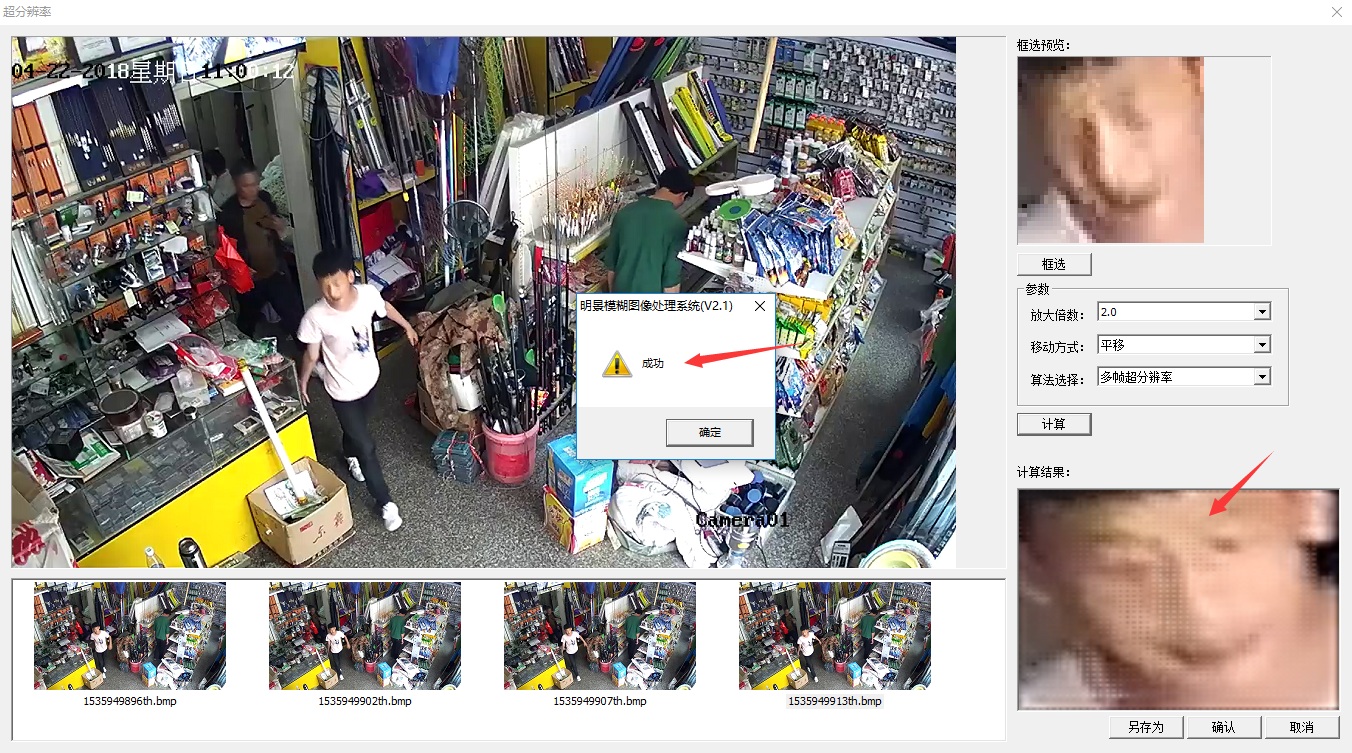This screenshot has height=753, width=1352.
Task: Select thumbnail 1535949902th.bmp
Action: coord(365,637)
